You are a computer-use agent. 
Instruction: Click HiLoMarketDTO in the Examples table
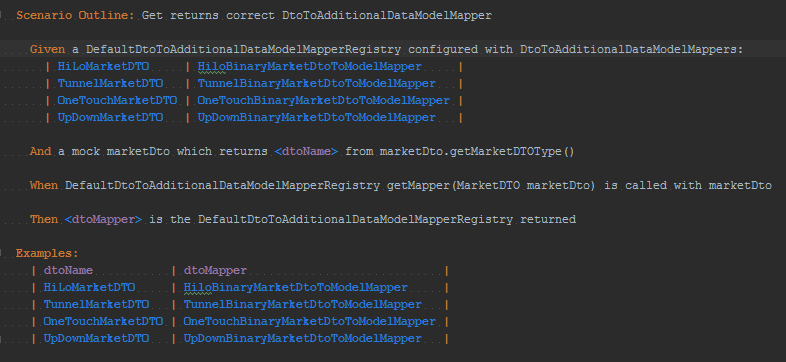pyautogui.click(x=89, y=288)
